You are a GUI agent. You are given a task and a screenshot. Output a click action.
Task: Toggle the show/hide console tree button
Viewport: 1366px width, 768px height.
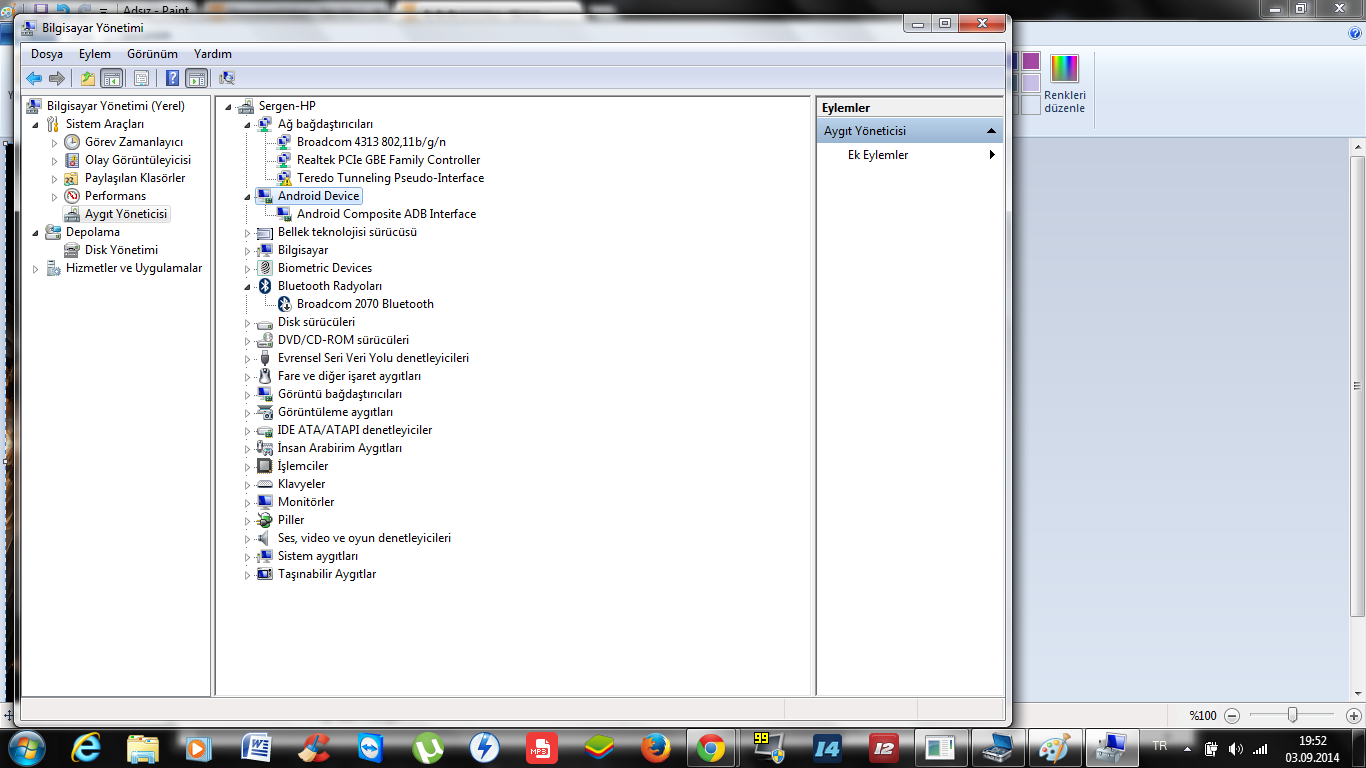click(x=112, y=78)
